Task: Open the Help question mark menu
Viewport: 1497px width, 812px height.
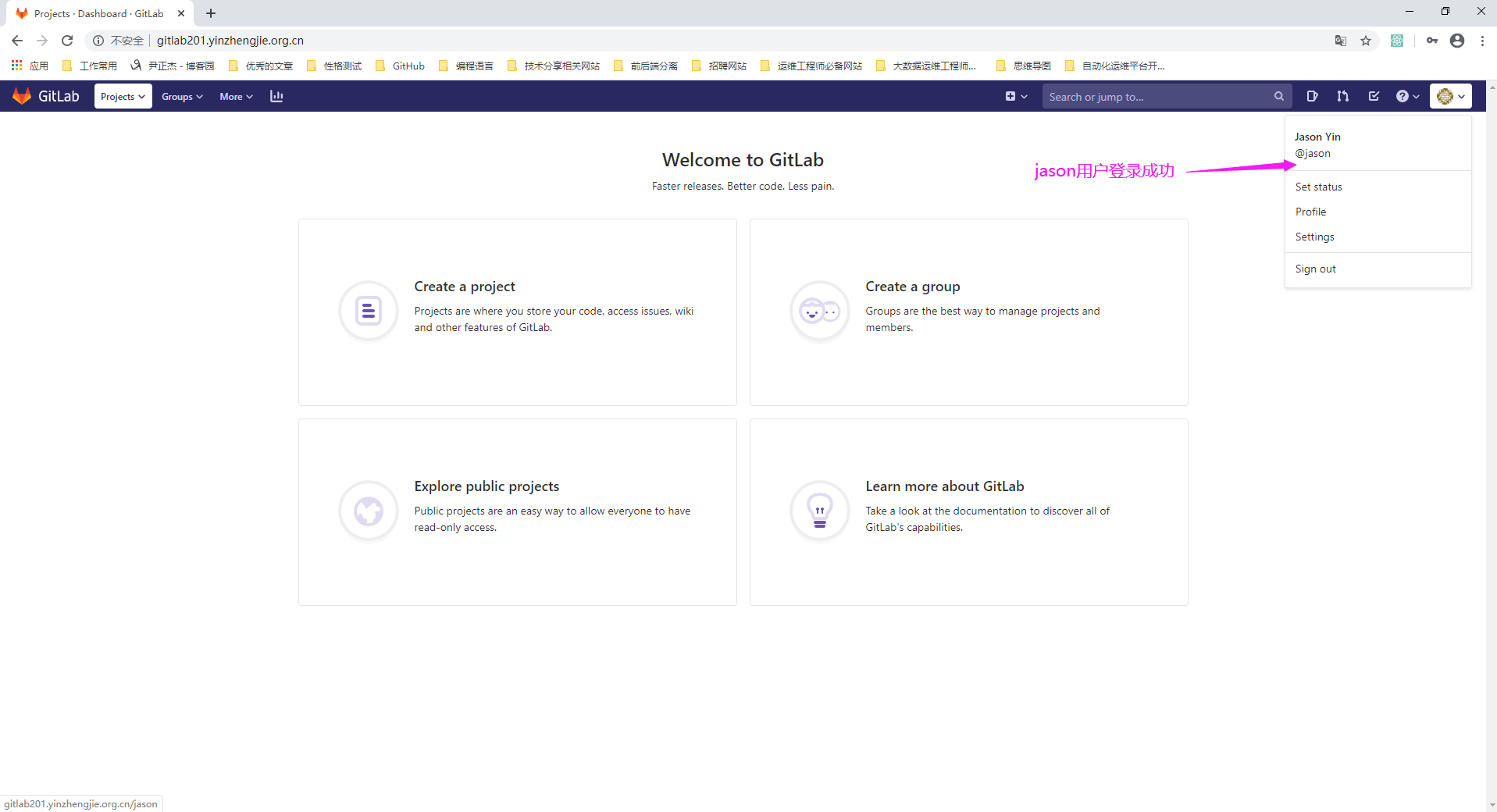Action: pyautogui.click(x=1407, y=96)
